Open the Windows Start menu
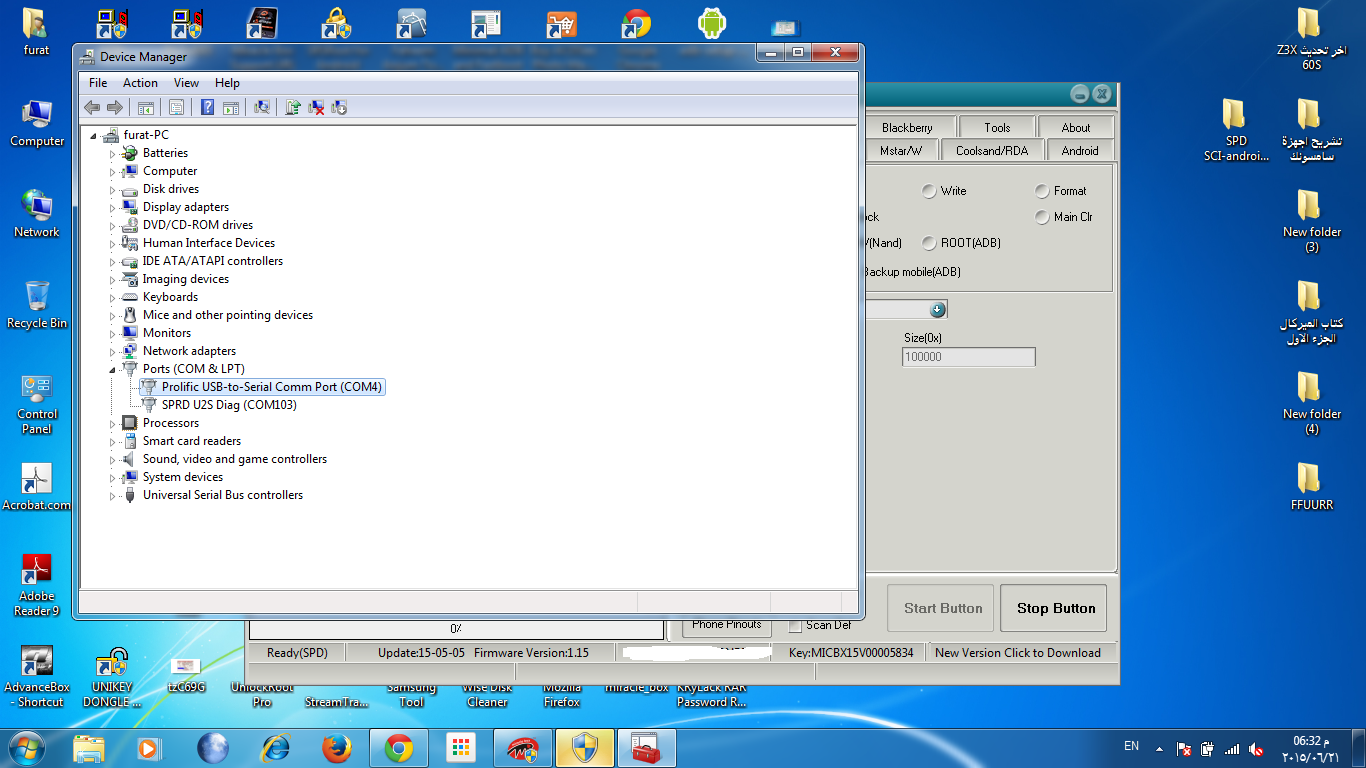The width and height of the screenshot is (1366, 768). [x=25, y=748]
